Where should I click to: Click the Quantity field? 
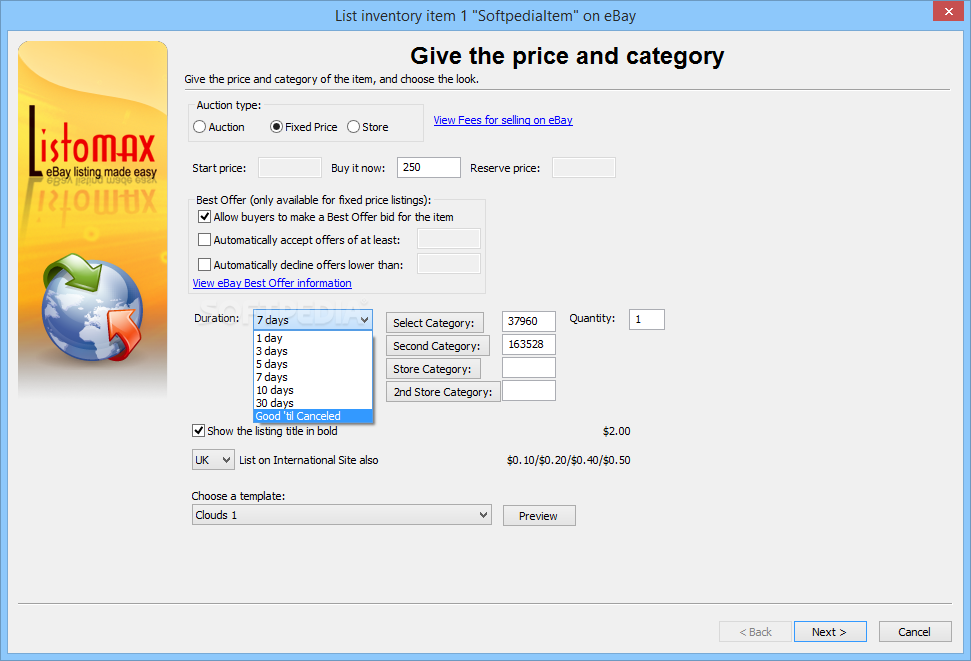tap(647, 319)
